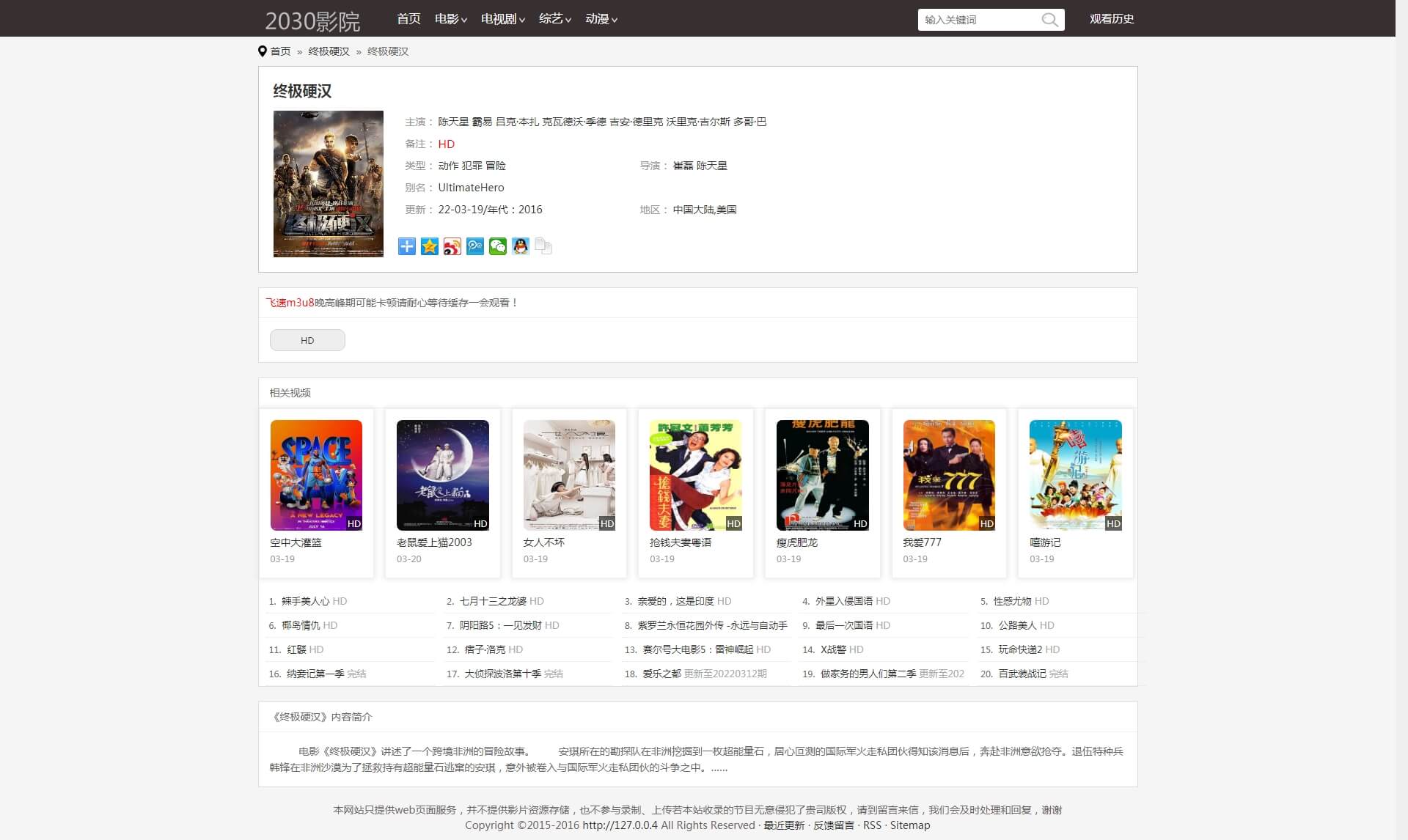Switch to the 综艺 section

click(x=551, y=19)
